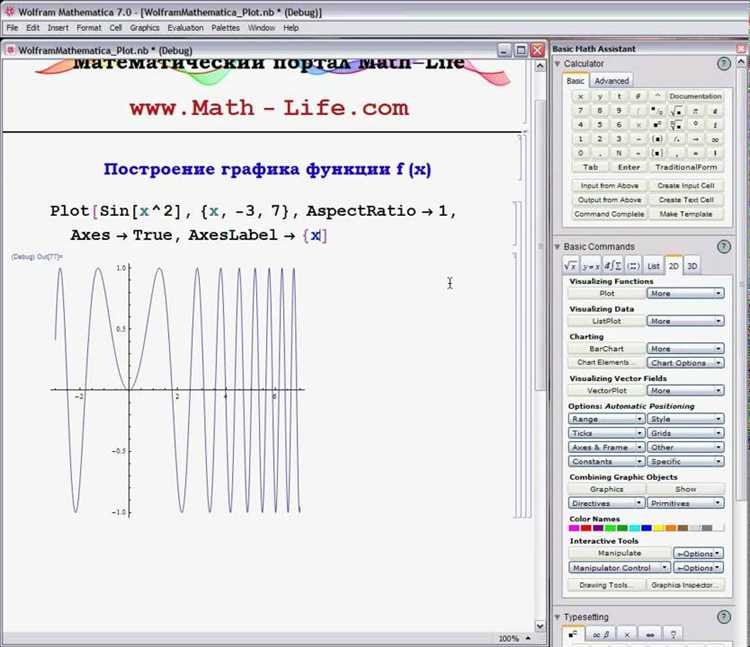750x647 pixels.
Task: Open the Graphics menu
Action: (144, 28)
